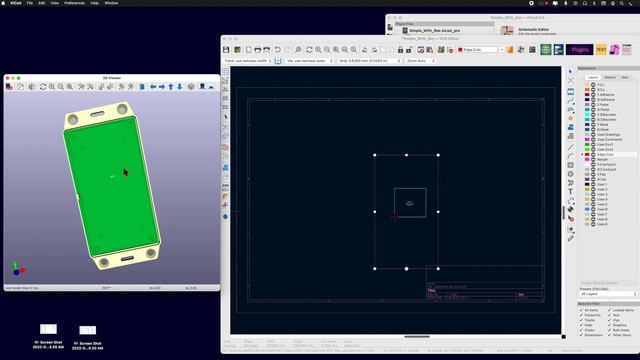Uncheck Graphics in Selection Filter
Viewport: 640px width, 360px height.
point(609,325)
